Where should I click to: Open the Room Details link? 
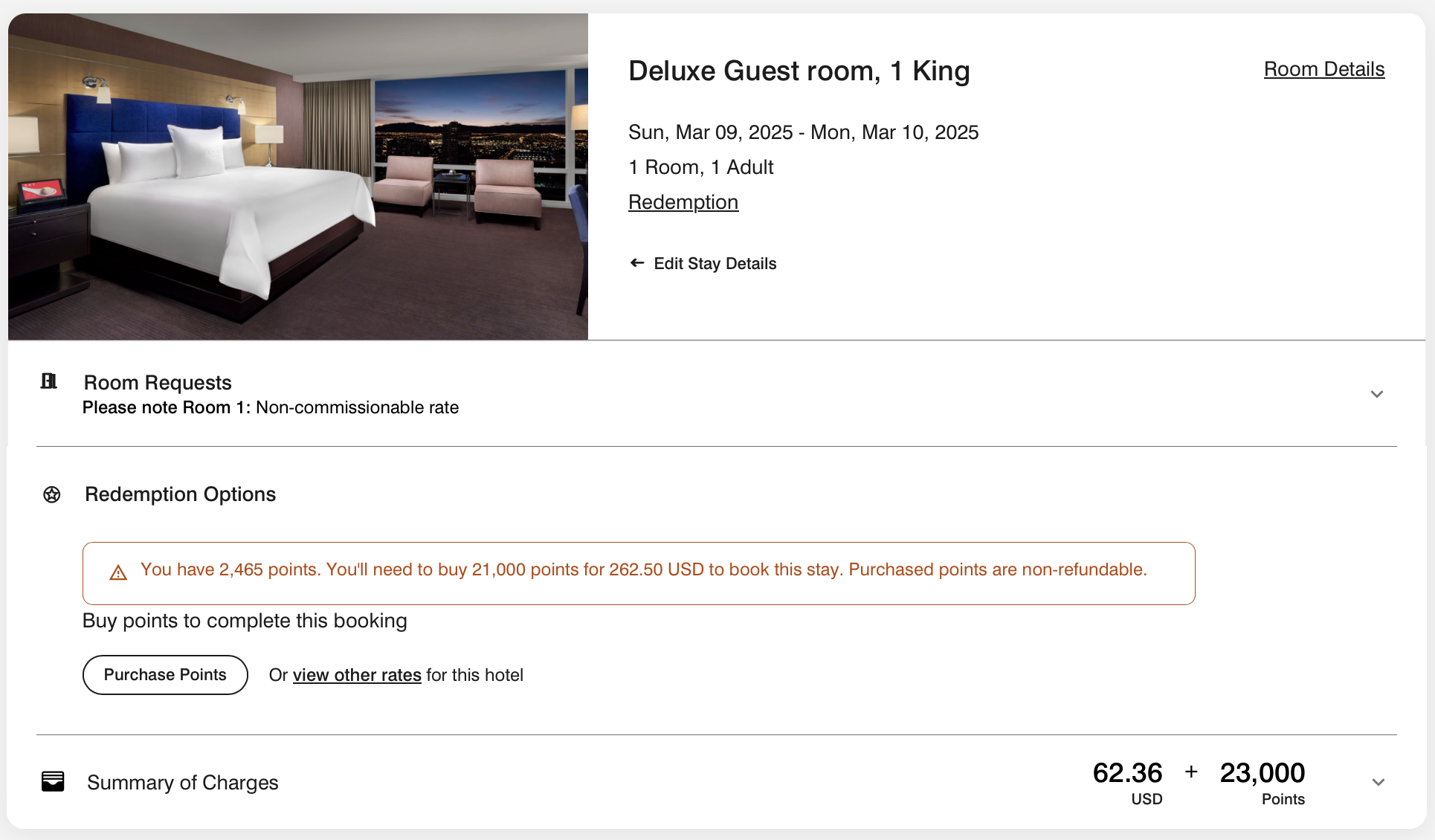click(1324, 69)
